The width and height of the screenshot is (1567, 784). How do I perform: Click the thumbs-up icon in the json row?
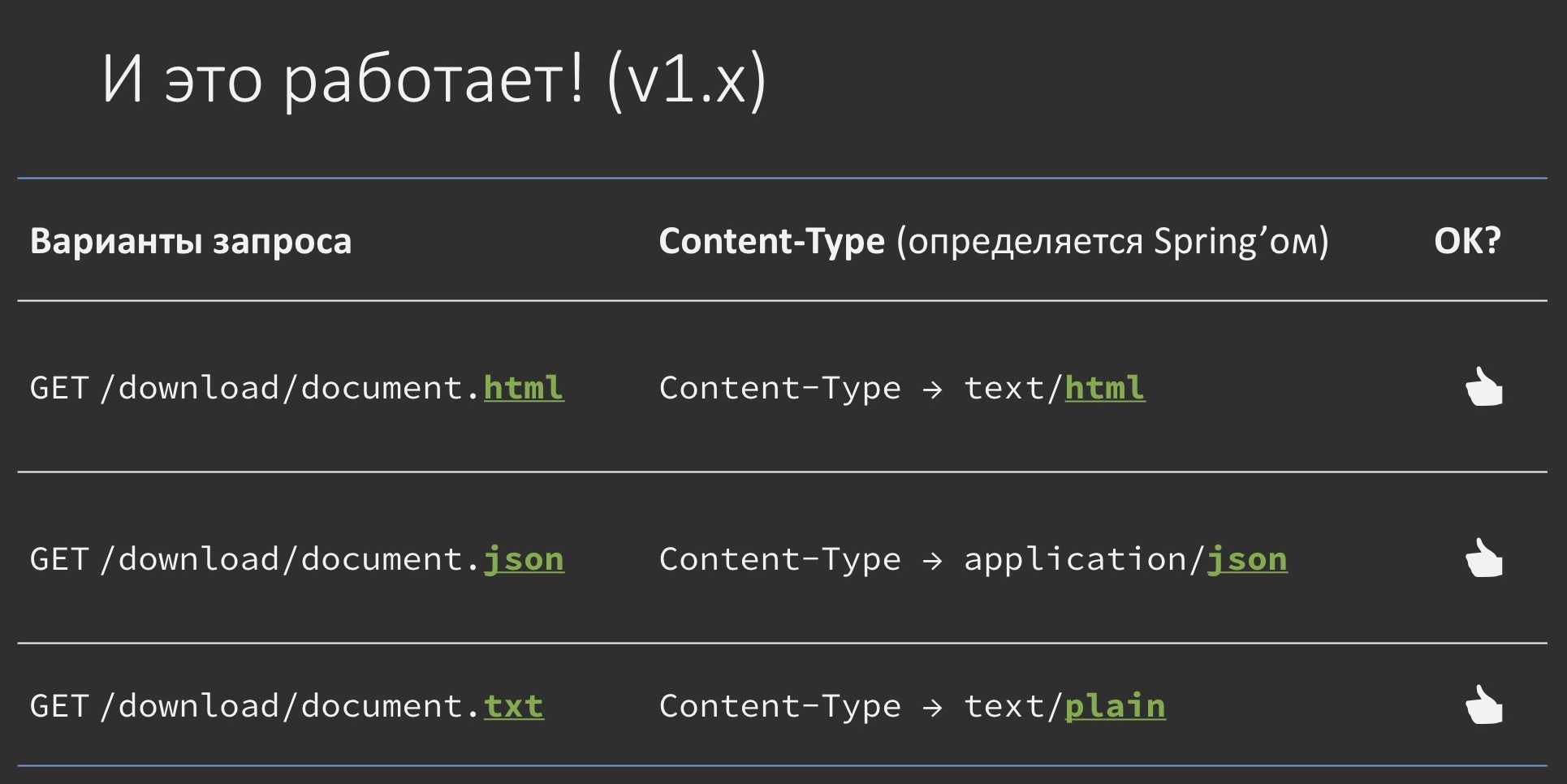(1483, 558)
